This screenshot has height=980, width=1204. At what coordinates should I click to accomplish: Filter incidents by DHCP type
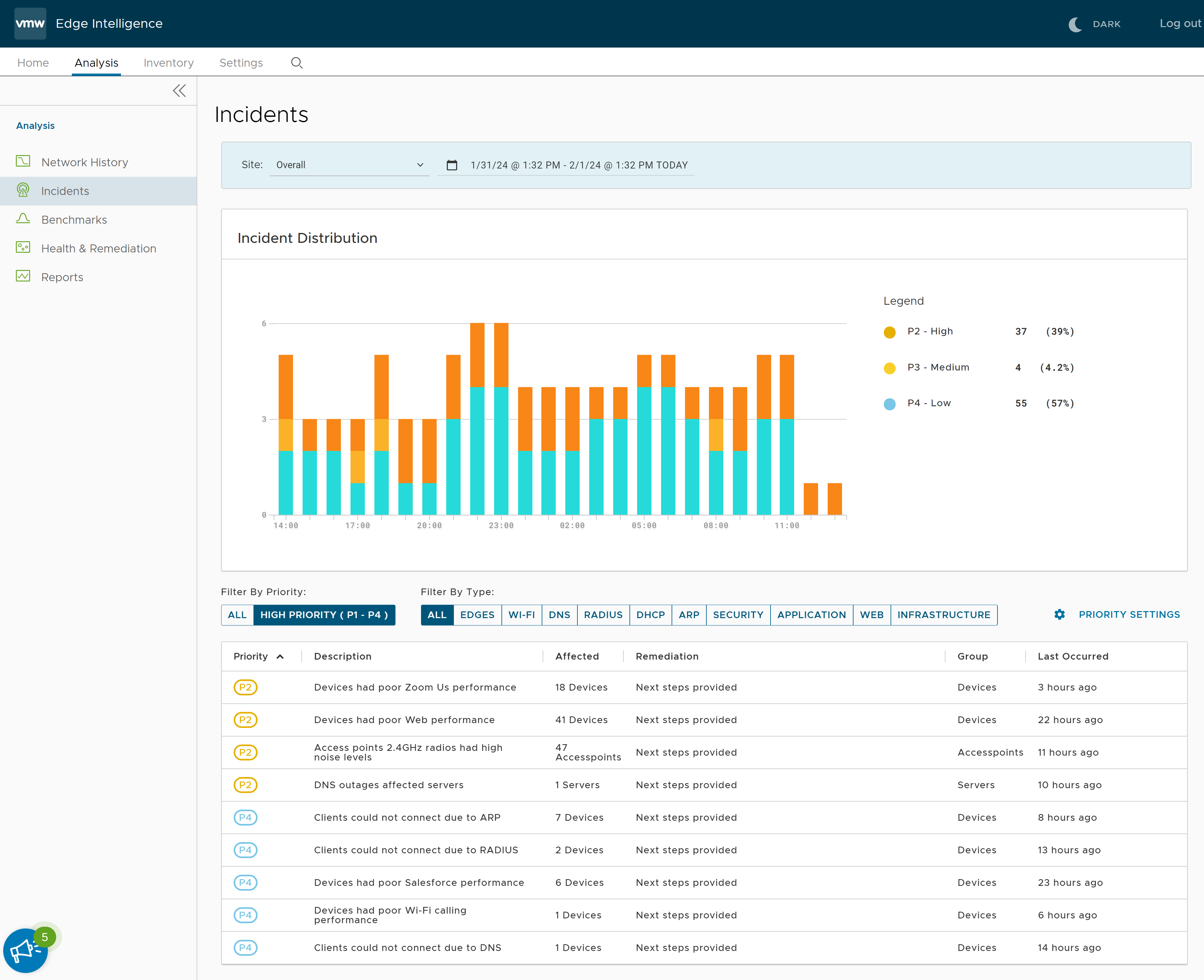(x=651, y=615)
